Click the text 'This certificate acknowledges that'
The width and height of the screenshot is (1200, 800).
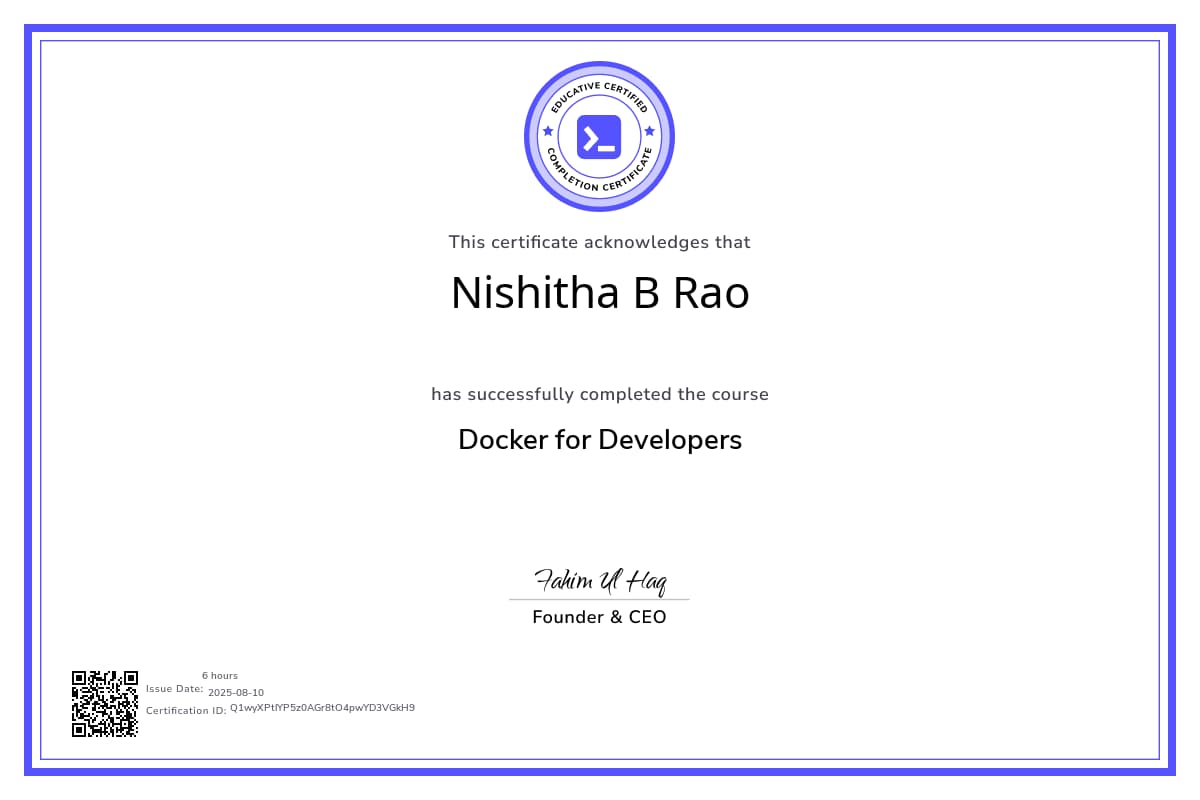(x=600, y=242)
